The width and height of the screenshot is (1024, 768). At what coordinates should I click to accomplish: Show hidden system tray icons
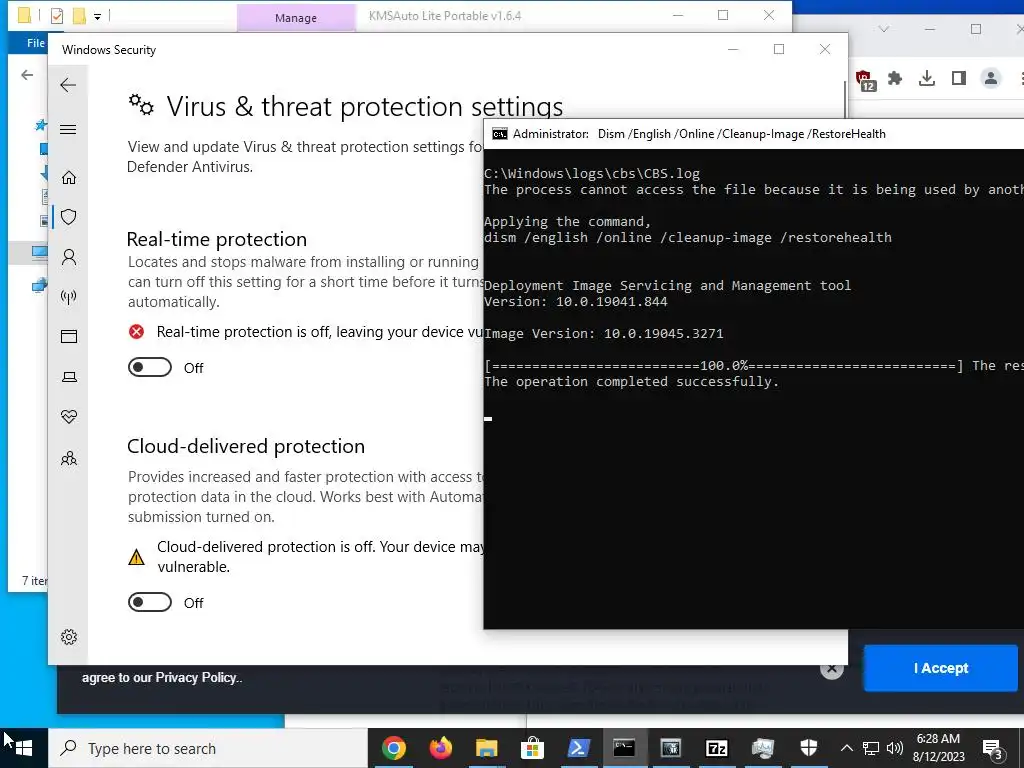pyautogui.click(x=846, y=748)
